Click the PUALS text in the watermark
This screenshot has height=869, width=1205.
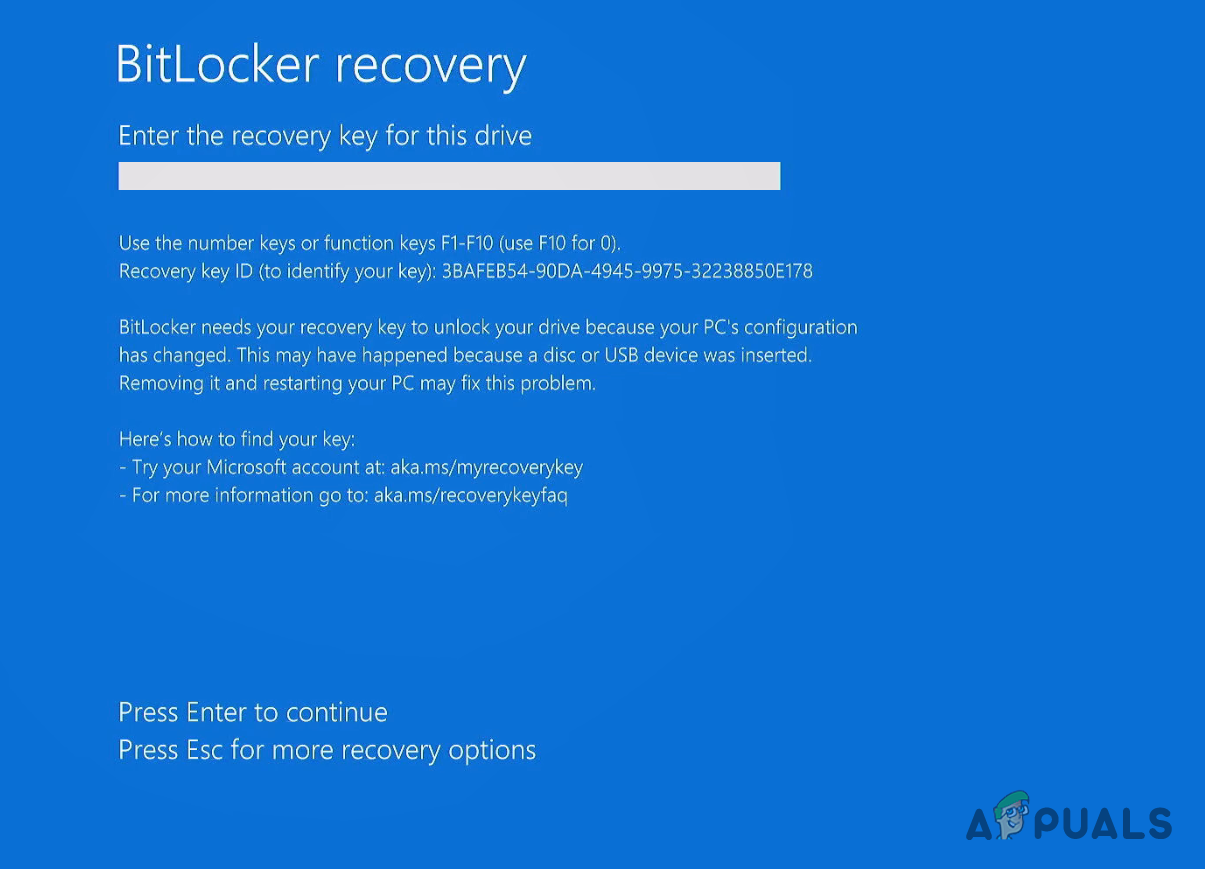(1104, 824)
